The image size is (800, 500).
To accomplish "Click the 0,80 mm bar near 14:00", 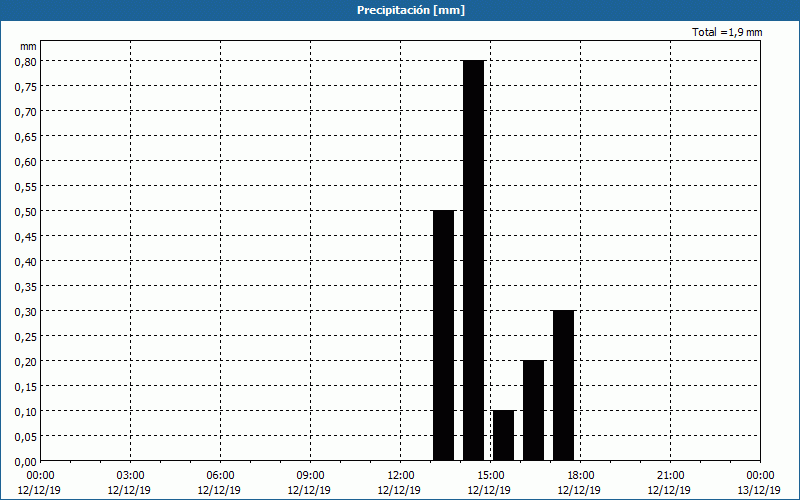I will click(473, 260).
